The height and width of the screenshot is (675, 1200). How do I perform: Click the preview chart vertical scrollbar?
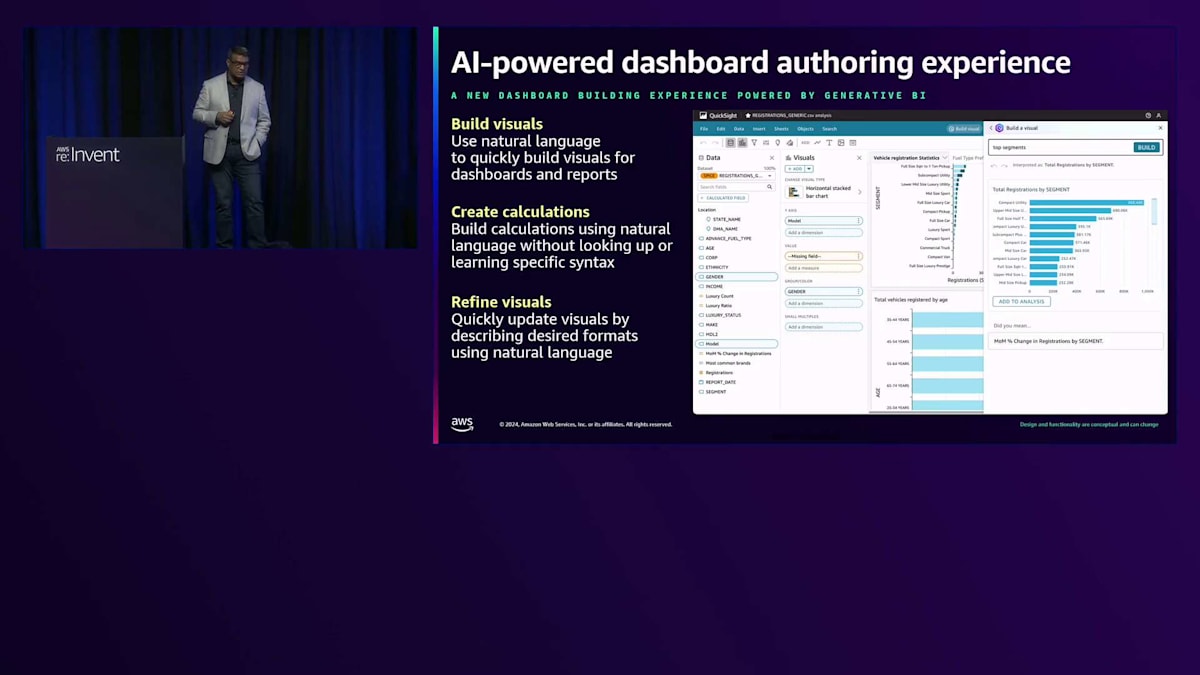(x=1154, y=212)
